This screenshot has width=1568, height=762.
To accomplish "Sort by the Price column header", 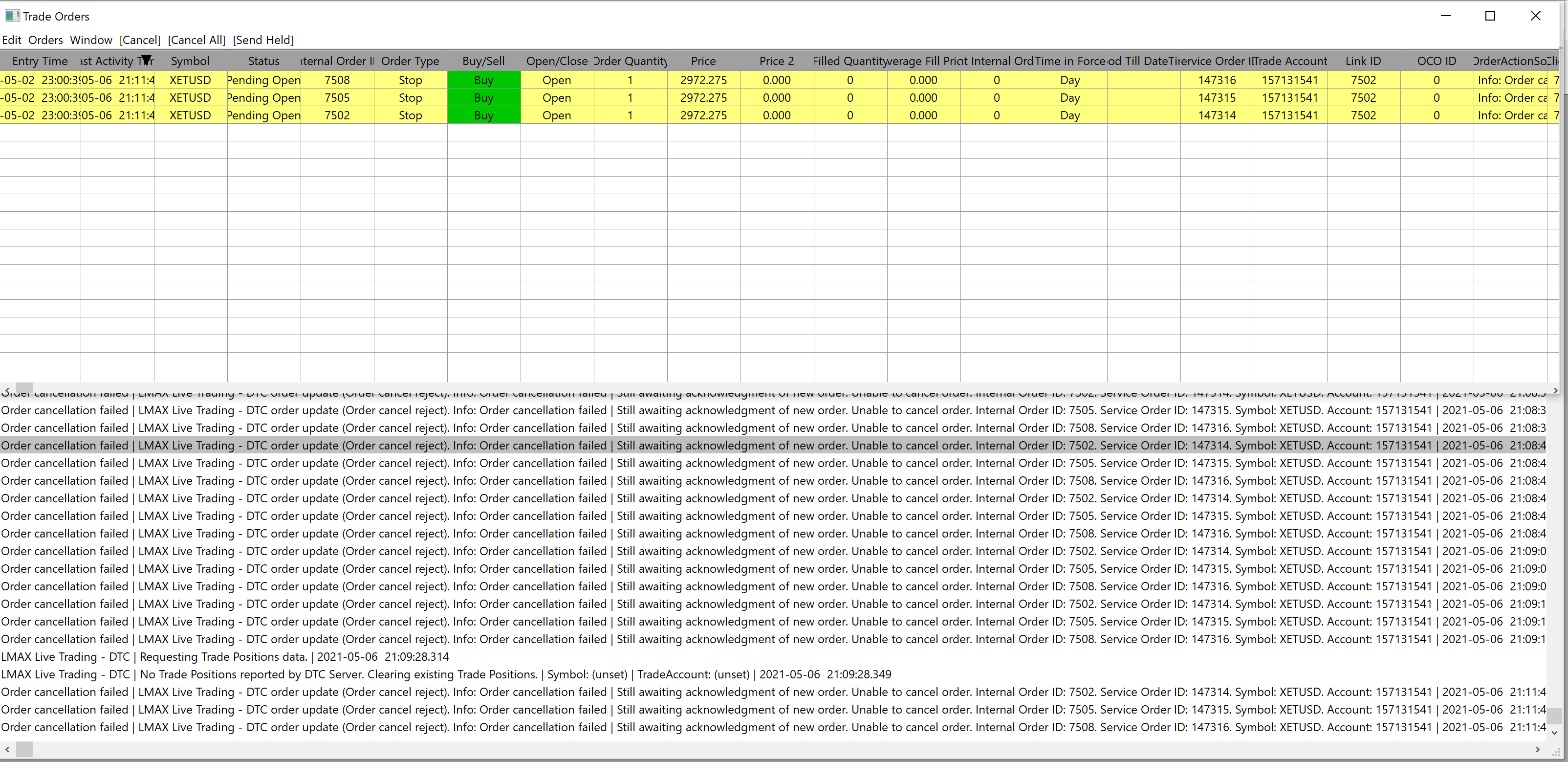I will [703, 61].
